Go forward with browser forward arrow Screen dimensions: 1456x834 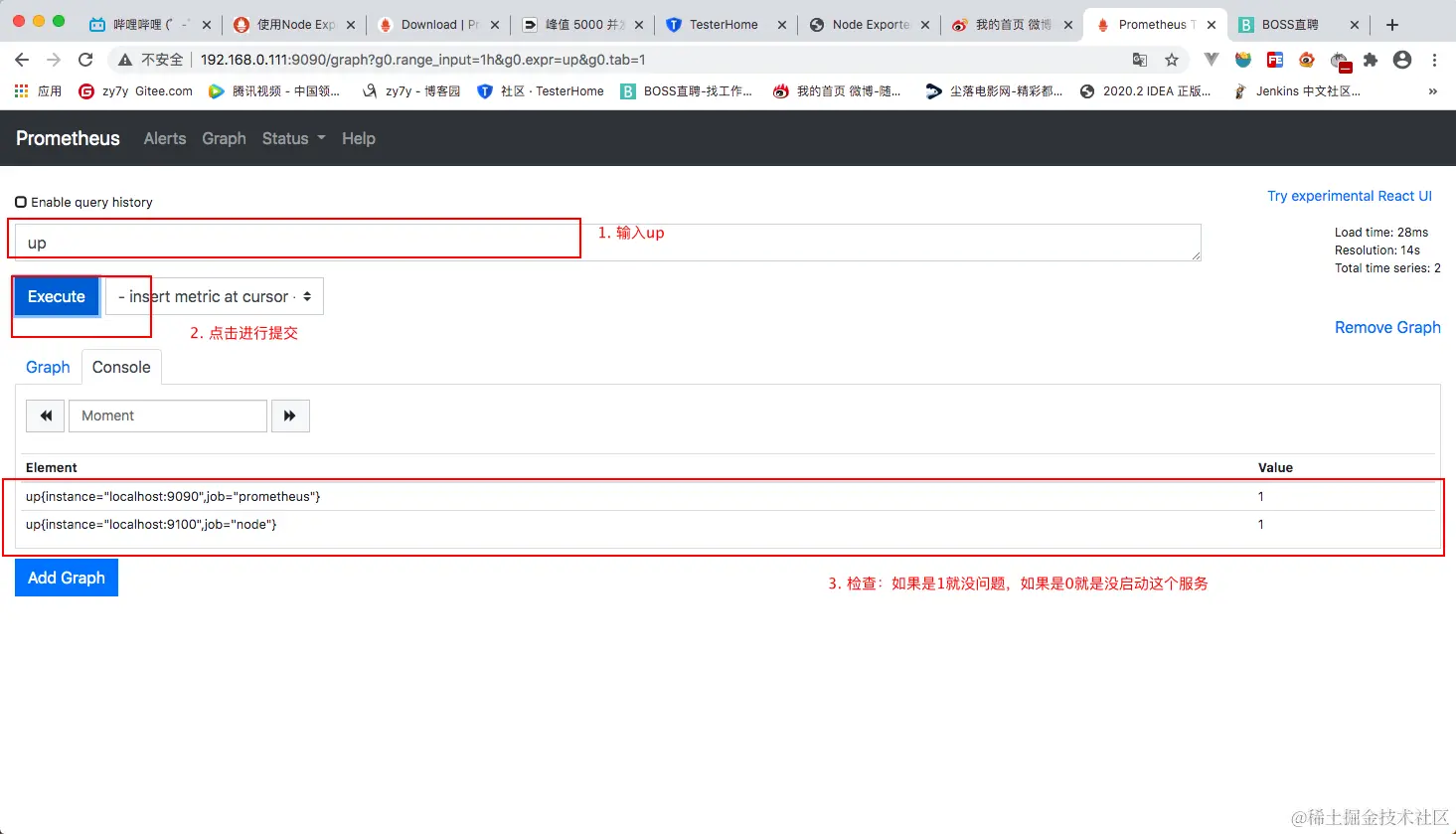pyautogui.click(x=54, y=60)
